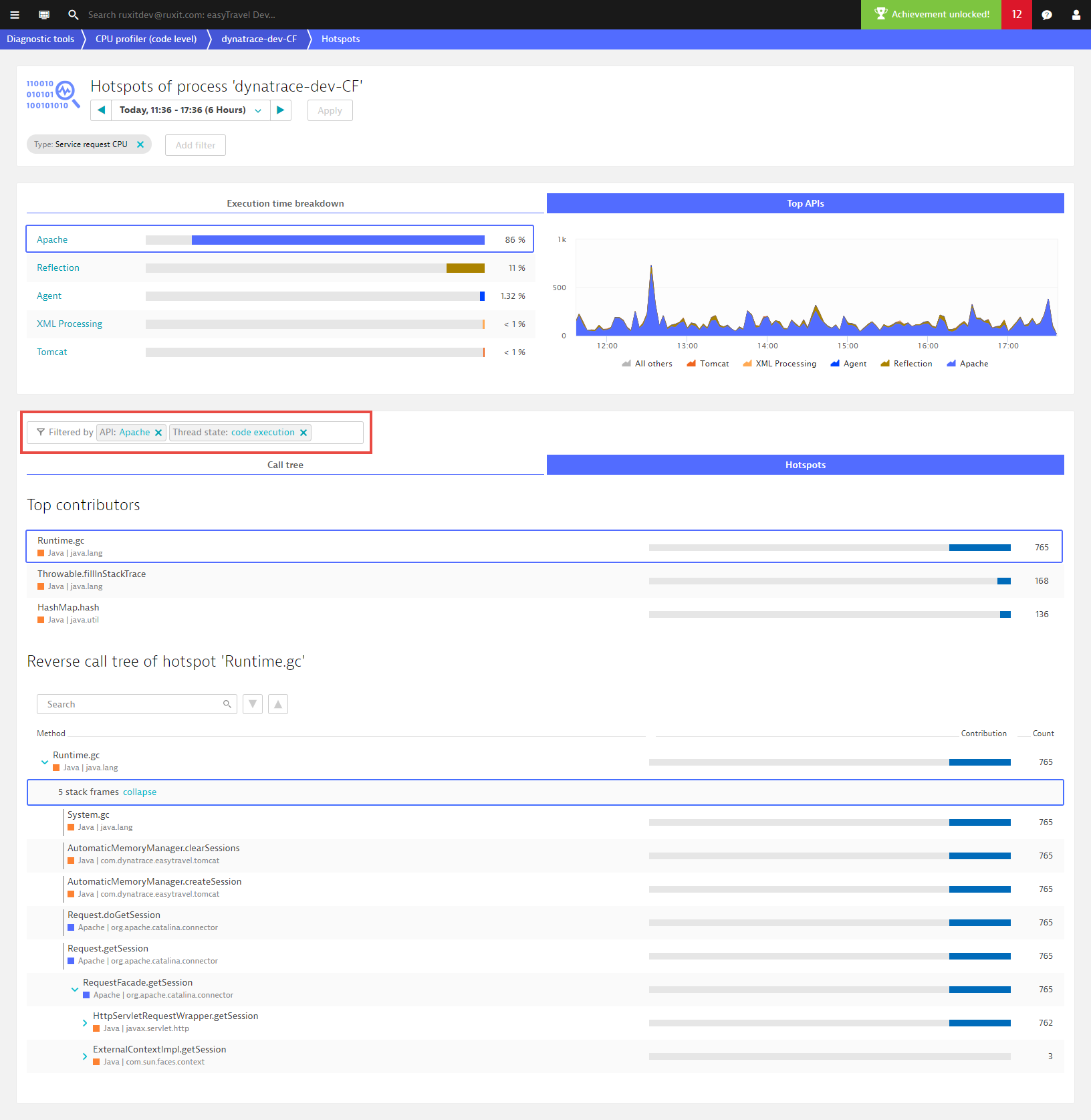Screen dimensions: 1091x1120
Task: Open the user profile icon
Action: click(1076, 15)
